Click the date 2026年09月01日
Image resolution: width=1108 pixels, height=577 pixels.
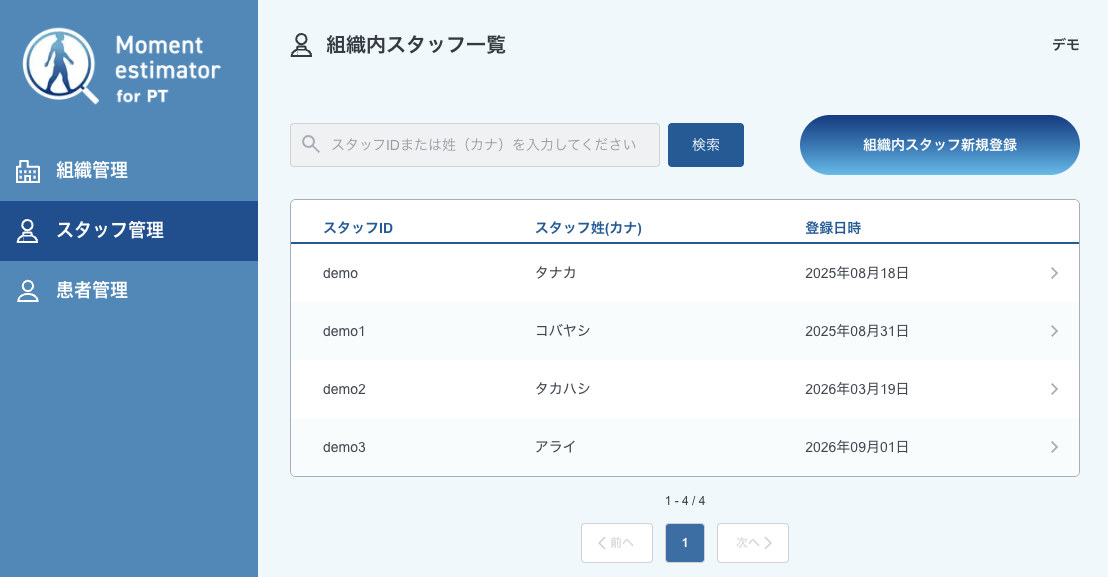tap(857, 447)
